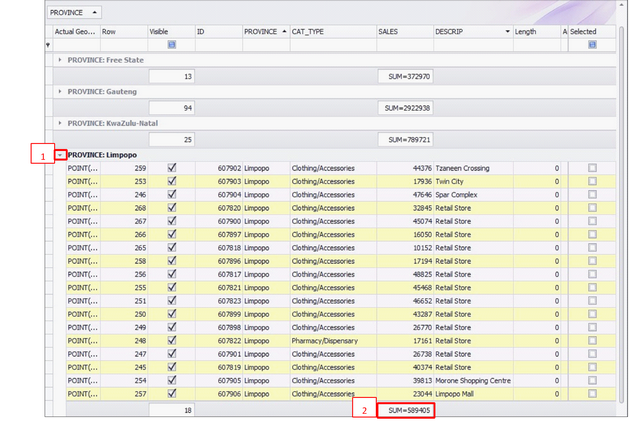Screen dimensions: 634x426
Task: Click the Limpopo SUM=589405 summary cell
Action: (405, 410)
